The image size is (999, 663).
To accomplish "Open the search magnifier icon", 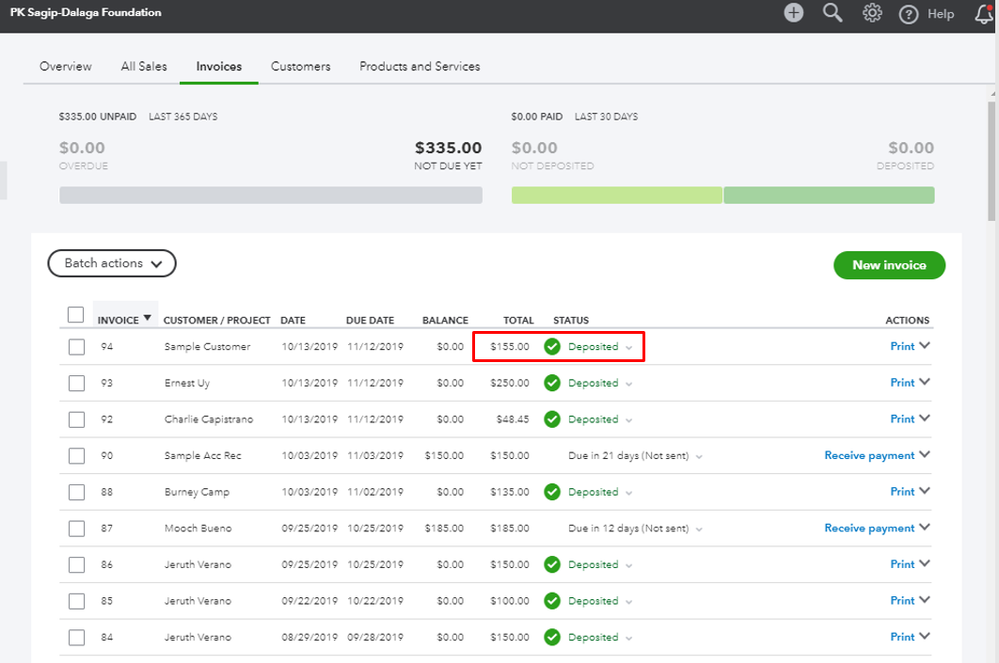I will coord(832,13).
